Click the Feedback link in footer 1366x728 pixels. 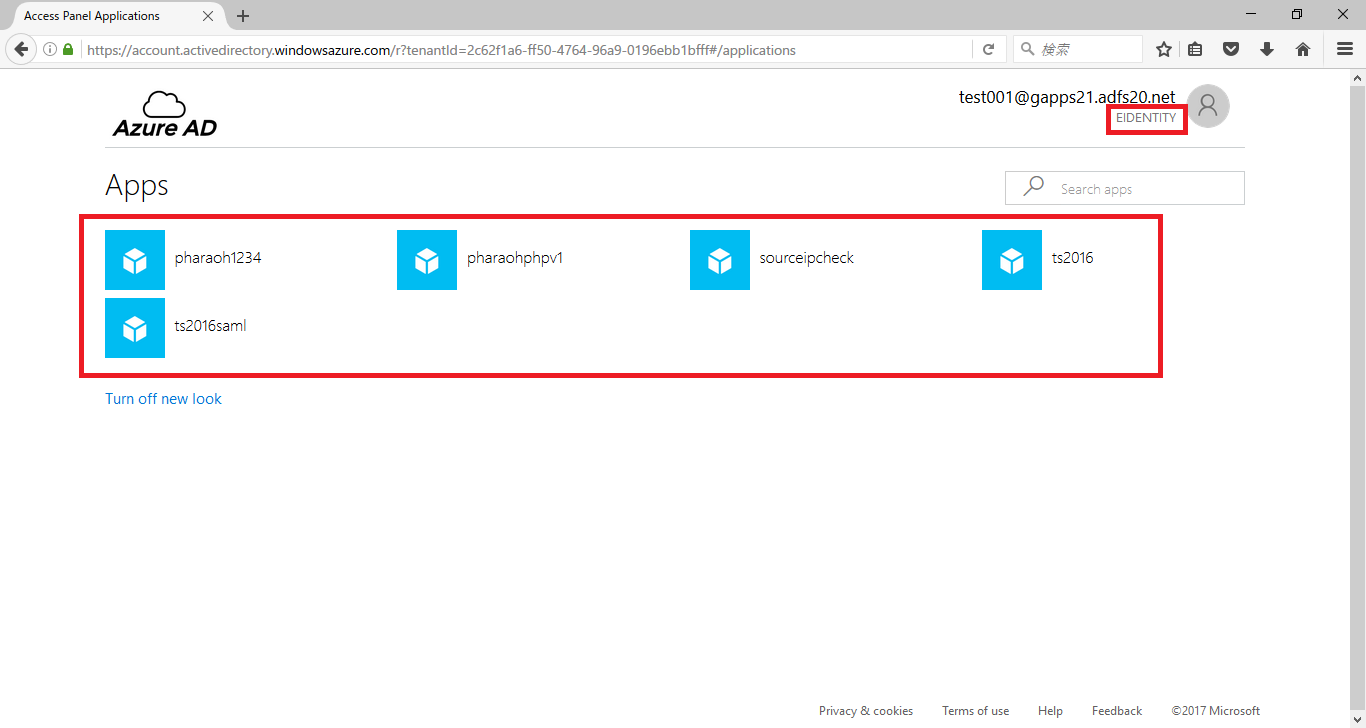(x=1117, y=711)
